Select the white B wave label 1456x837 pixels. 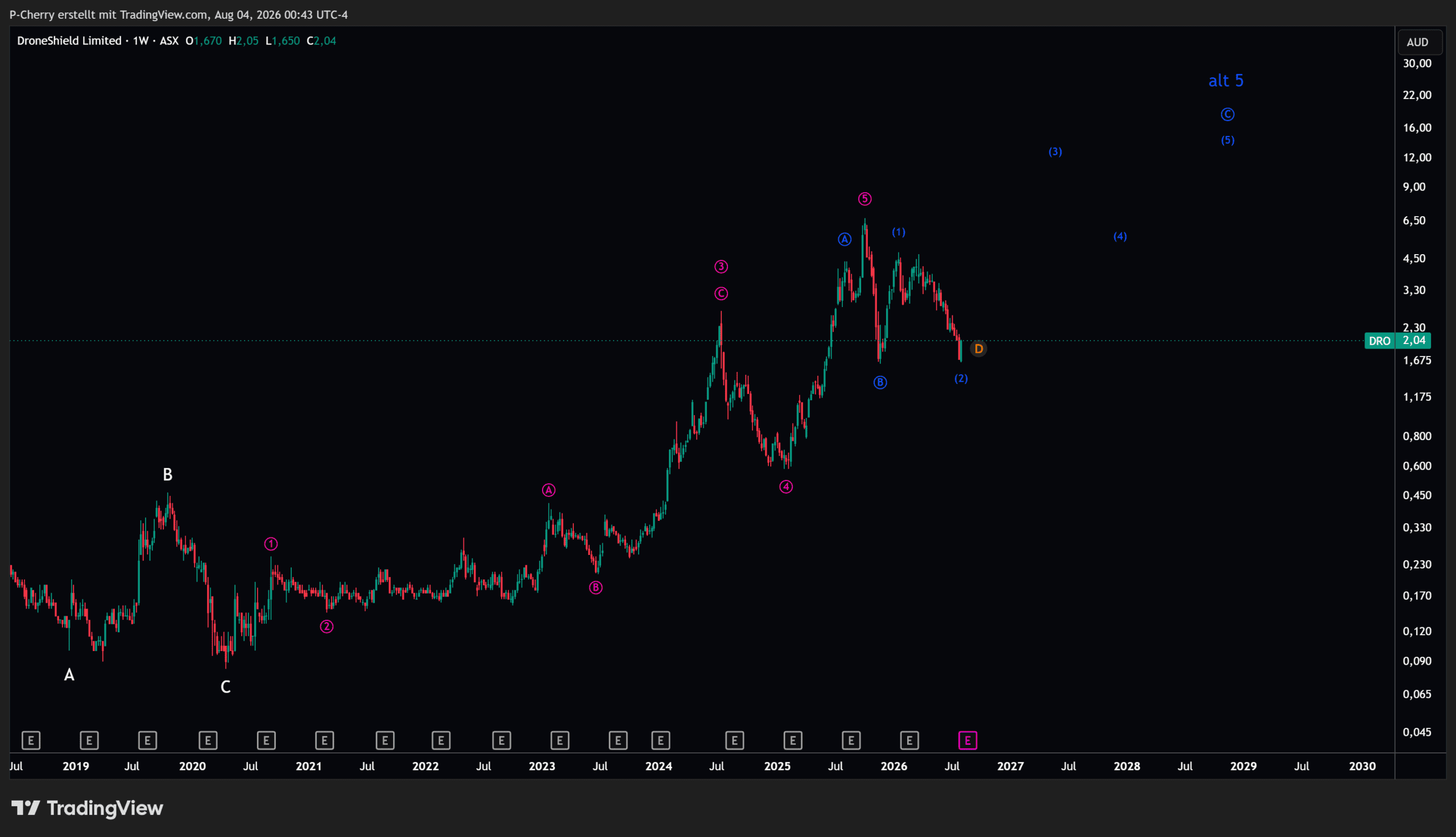pos(167,475)
